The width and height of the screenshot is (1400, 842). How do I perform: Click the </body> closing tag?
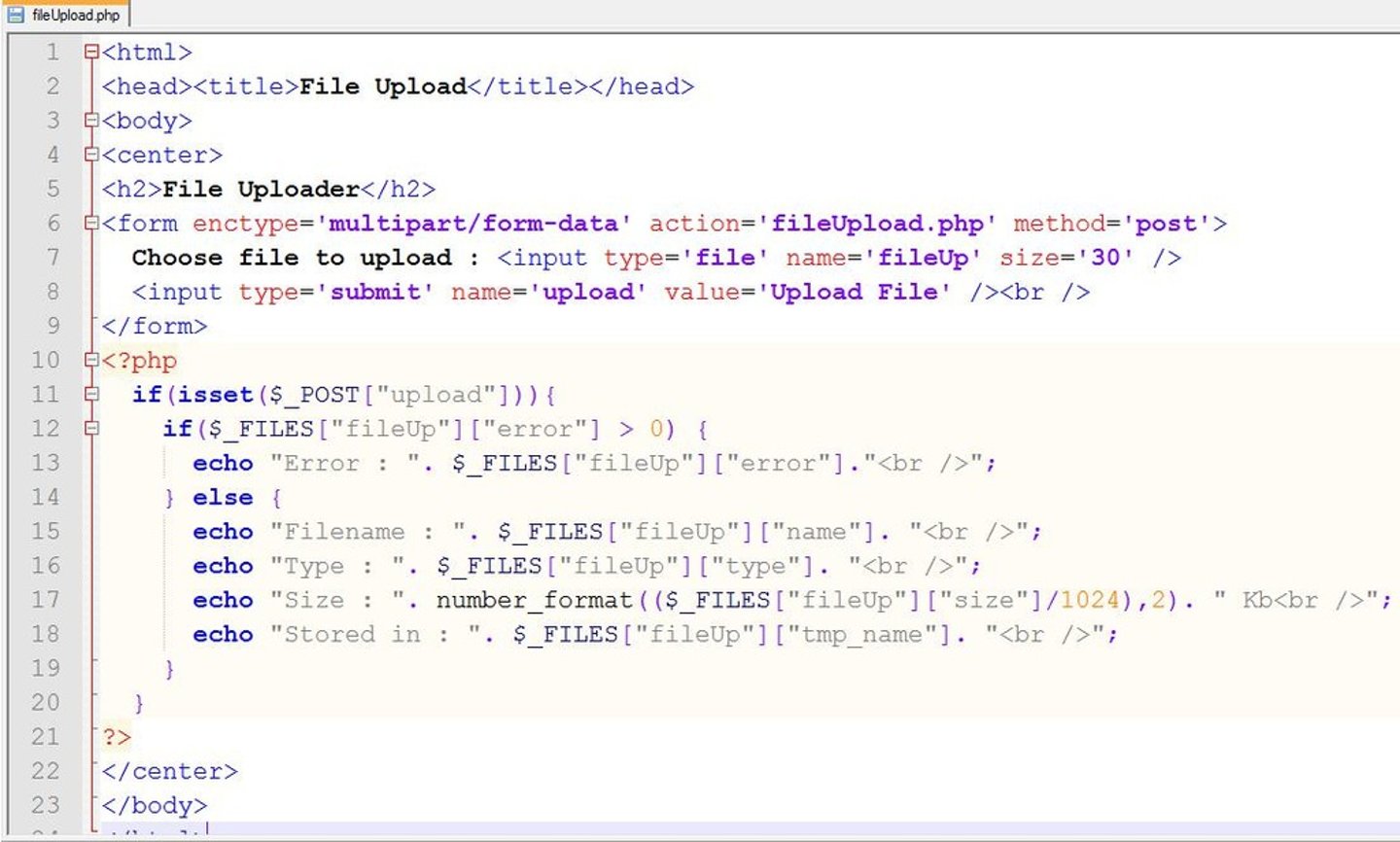coord(155,805)
